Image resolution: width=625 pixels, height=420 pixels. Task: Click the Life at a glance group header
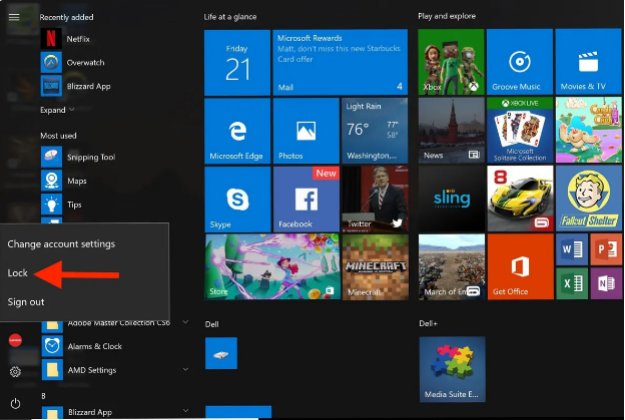tap(230, 17)
